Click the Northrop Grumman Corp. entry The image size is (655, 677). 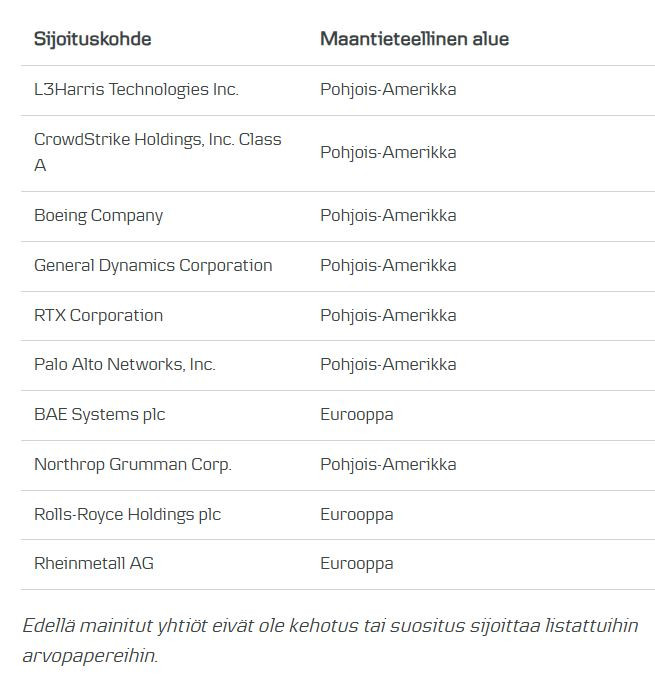[133, 464]
